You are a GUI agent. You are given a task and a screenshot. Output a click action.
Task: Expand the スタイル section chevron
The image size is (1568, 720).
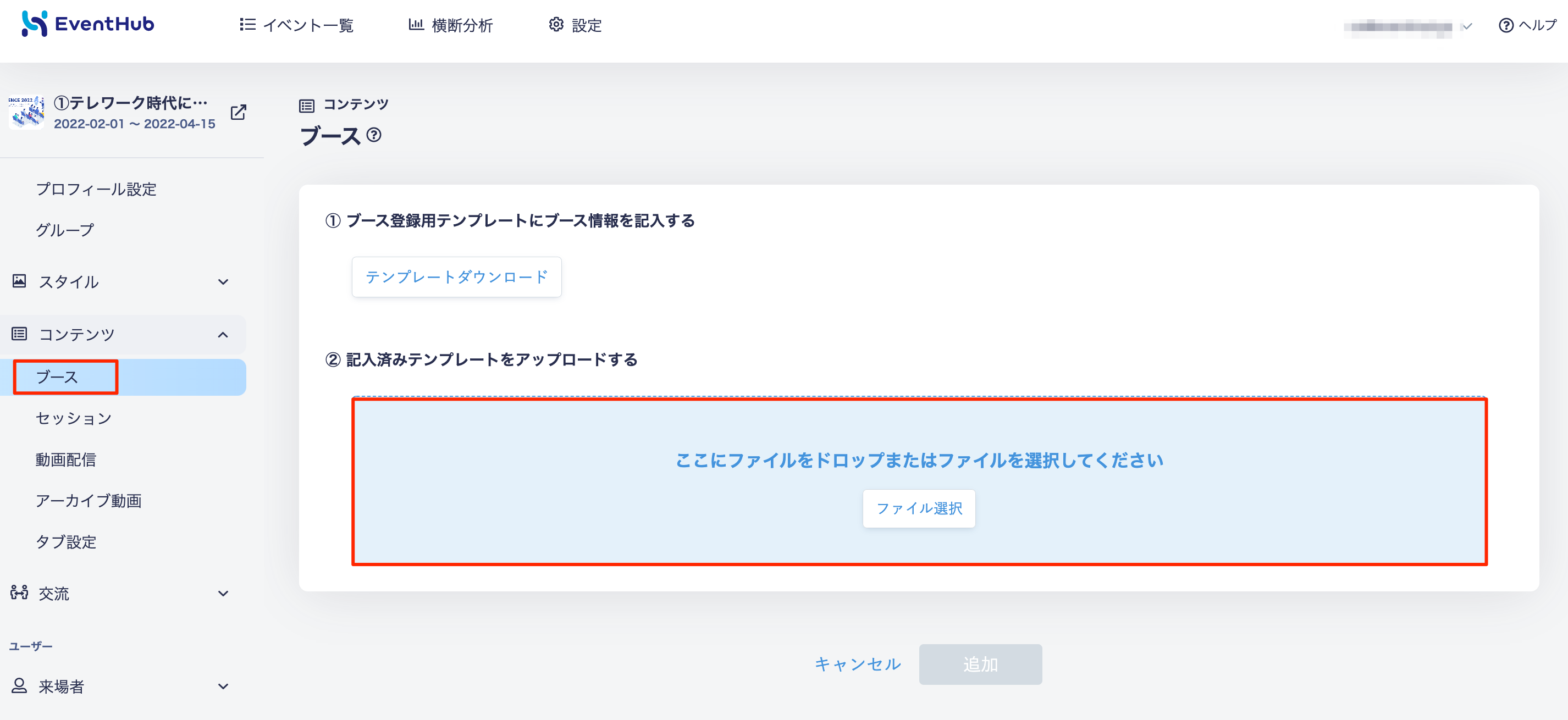click(x=223, y=282)
